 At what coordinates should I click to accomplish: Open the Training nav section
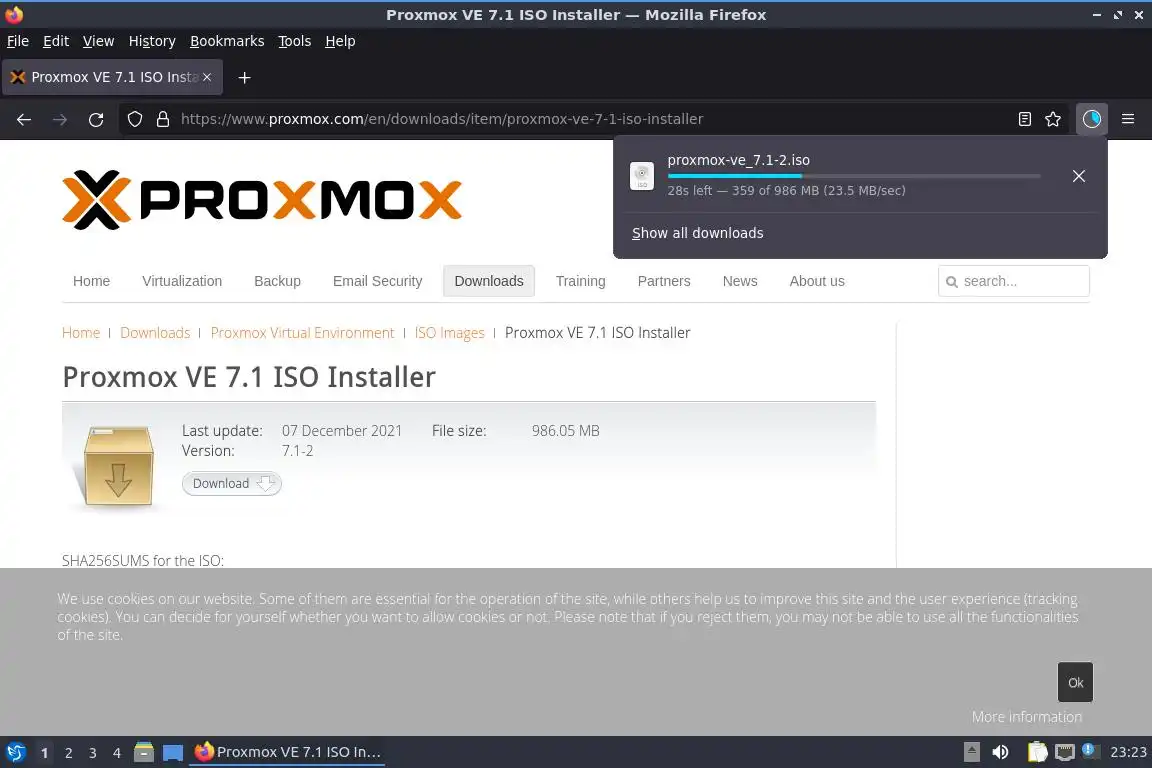coord(580,281)
